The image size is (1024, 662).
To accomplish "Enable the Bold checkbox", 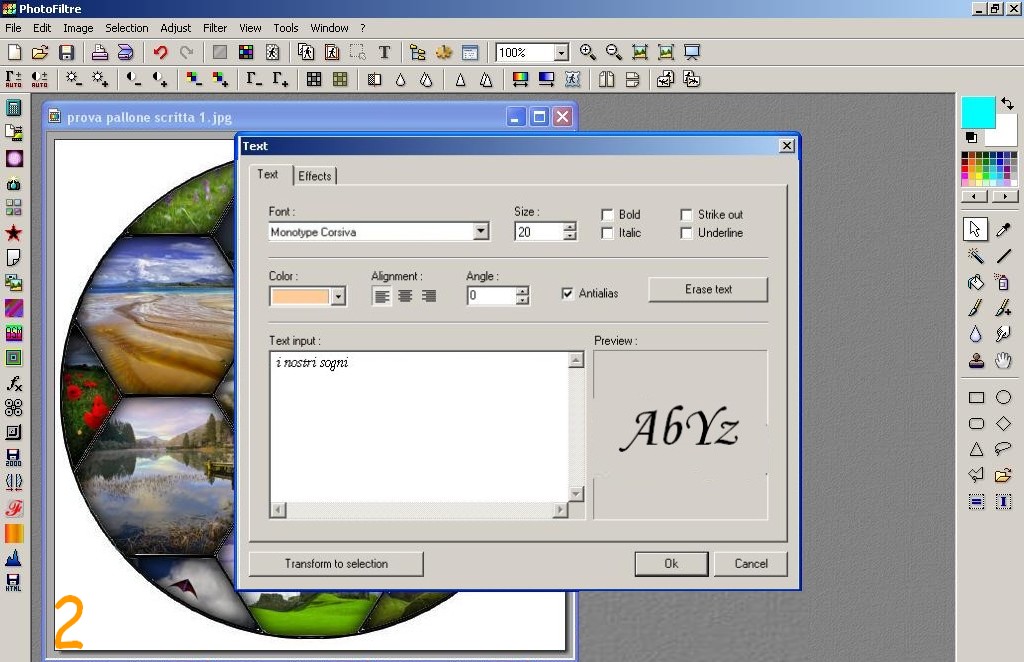I will [x=607, y=215].
